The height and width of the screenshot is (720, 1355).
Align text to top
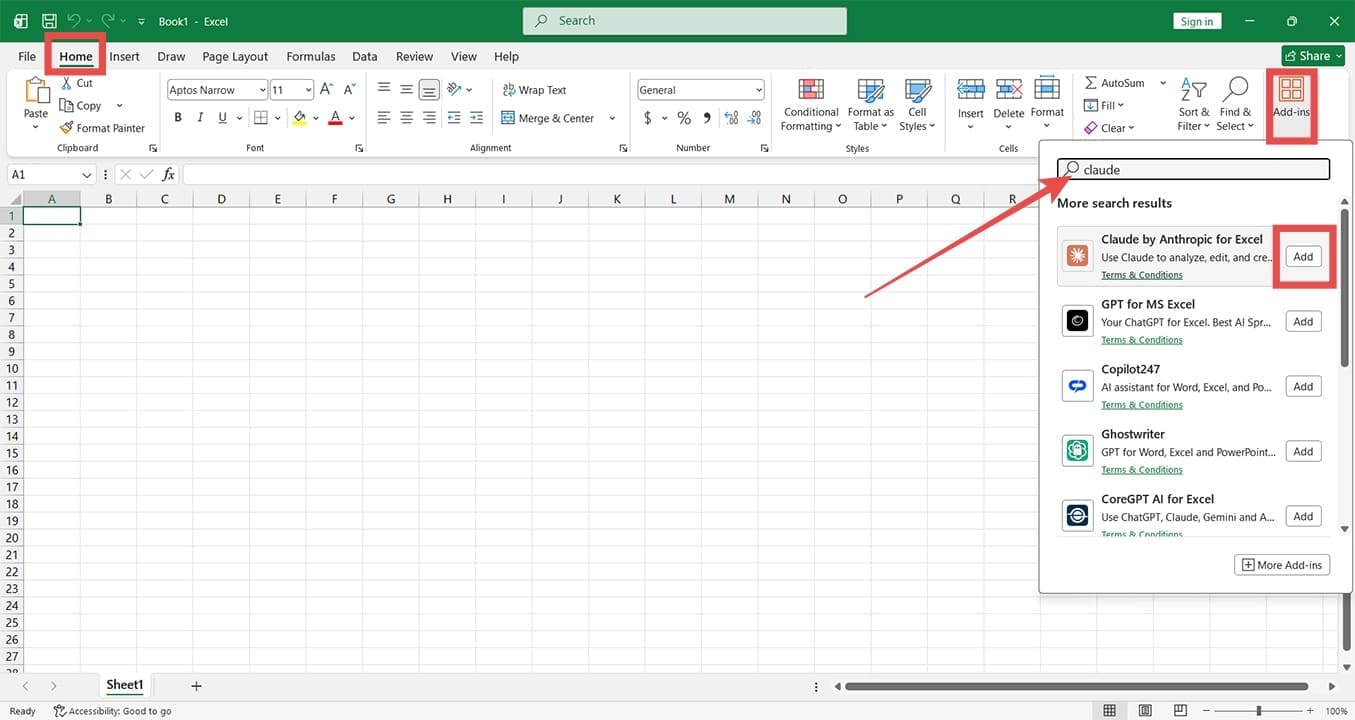[x=384, y=90]
